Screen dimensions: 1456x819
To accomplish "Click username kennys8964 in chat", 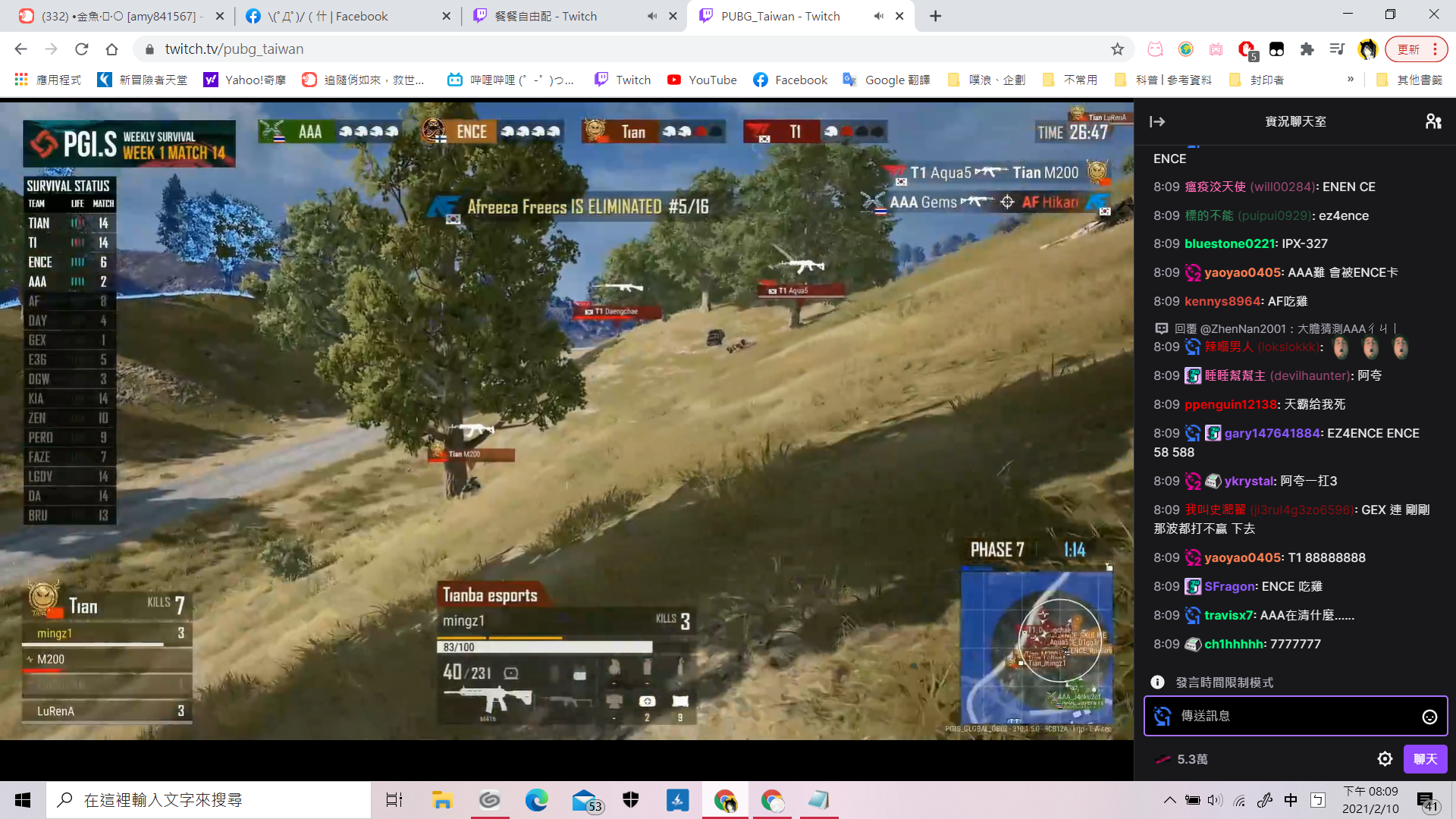I will click(x=1222, y=302).
